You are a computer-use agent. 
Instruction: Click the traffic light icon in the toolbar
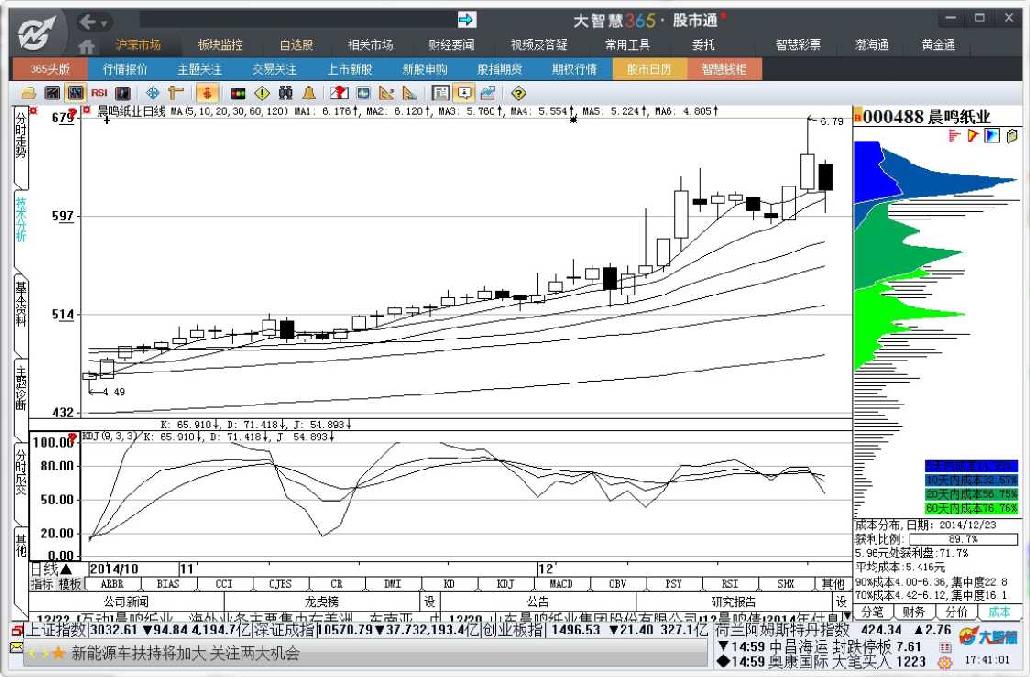tap(238, 93)
